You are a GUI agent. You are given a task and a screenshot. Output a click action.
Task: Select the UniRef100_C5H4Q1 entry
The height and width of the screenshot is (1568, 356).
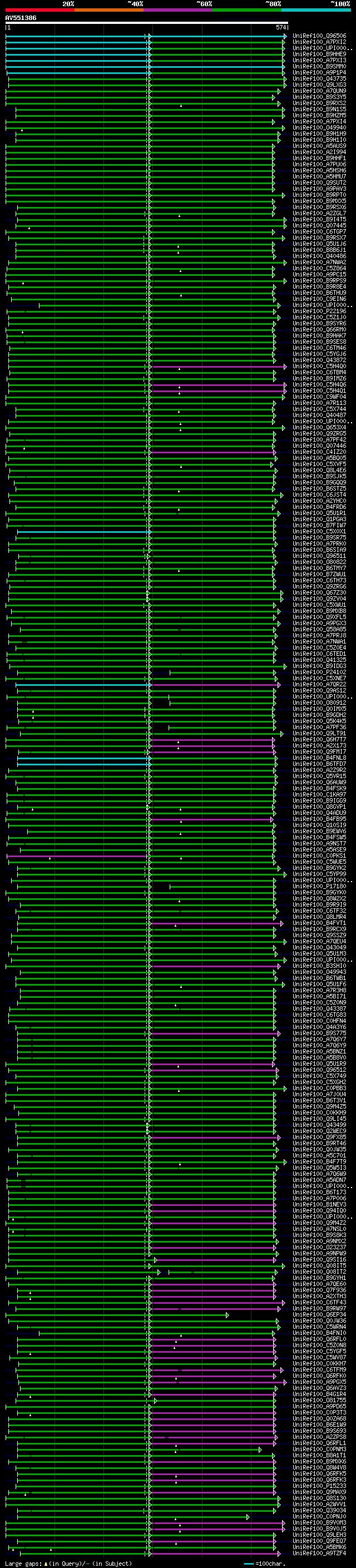tap(319, 391)
